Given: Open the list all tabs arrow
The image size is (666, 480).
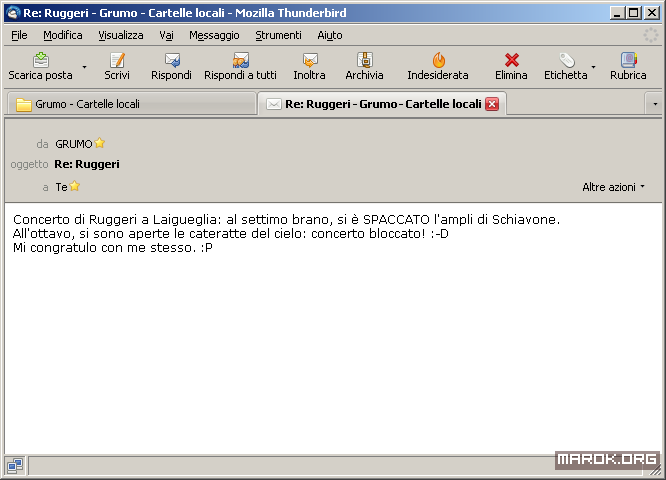Looking at the screenshot, I should pos(655,104).
